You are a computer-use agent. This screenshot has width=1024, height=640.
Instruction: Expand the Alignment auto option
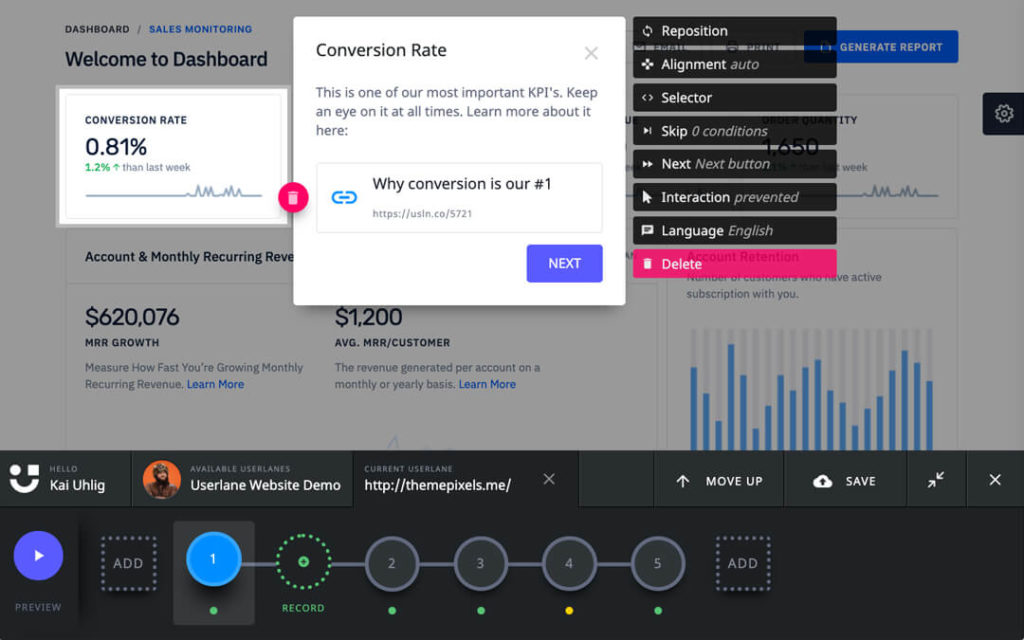(735, 64)
